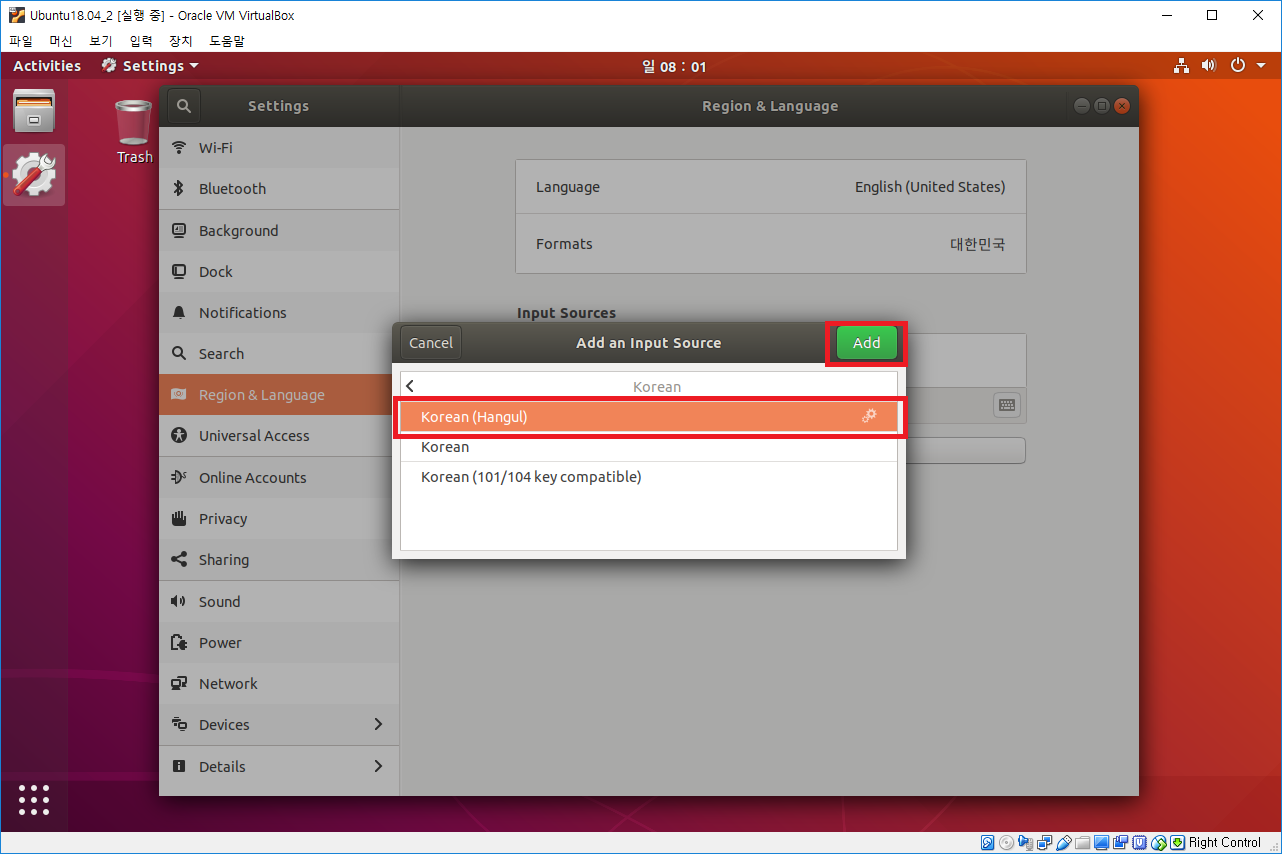Click the Universal Access icon
This screenshot has width=1282, height=854.
179,435
